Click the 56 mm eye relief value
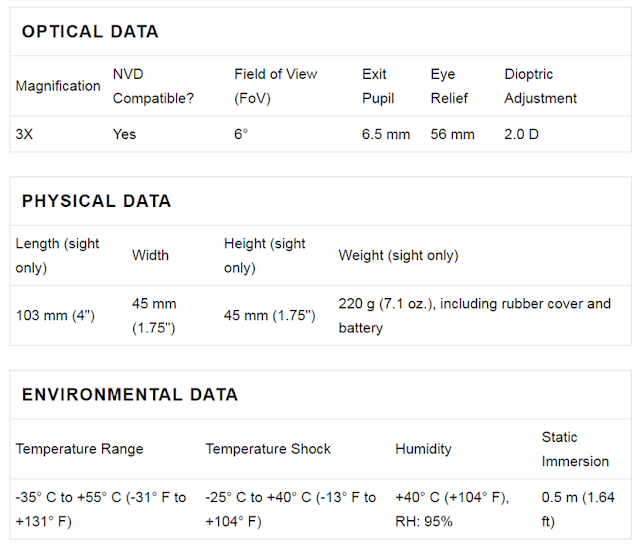Viewport: 640px width, 548px height. tap(452, 134)
